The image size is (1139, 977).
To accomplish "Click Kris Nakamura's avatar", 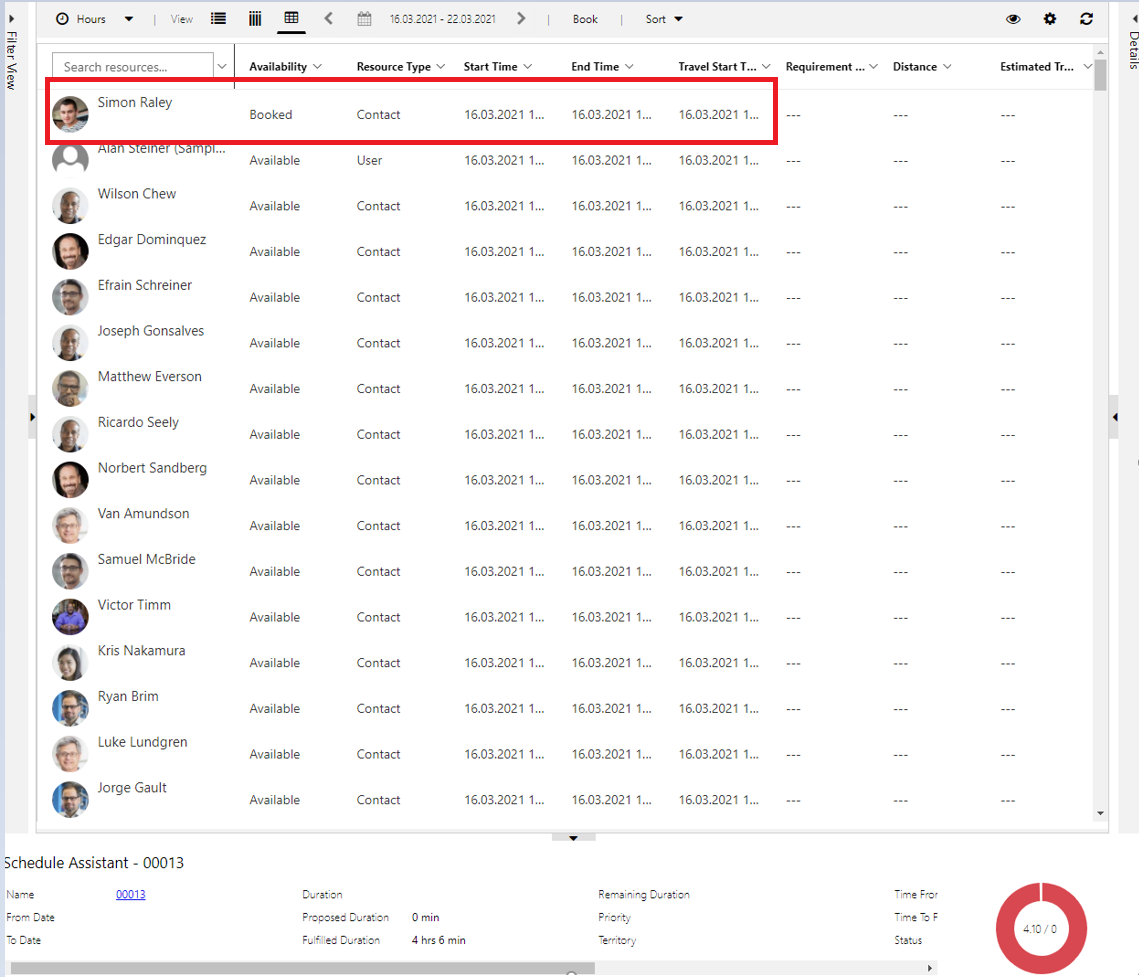I will (x=70, y=662).
